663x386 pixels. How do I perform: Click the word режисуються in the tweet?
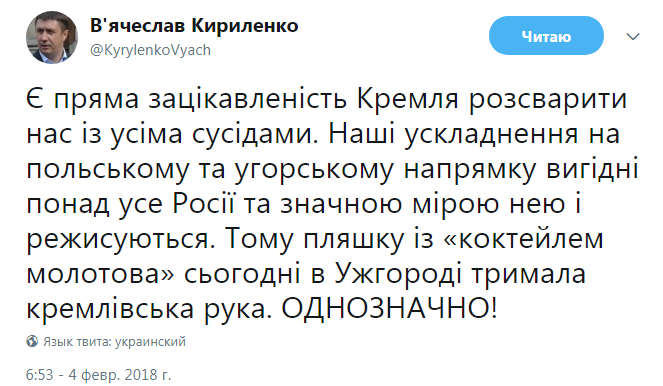[x=118, y=240]
